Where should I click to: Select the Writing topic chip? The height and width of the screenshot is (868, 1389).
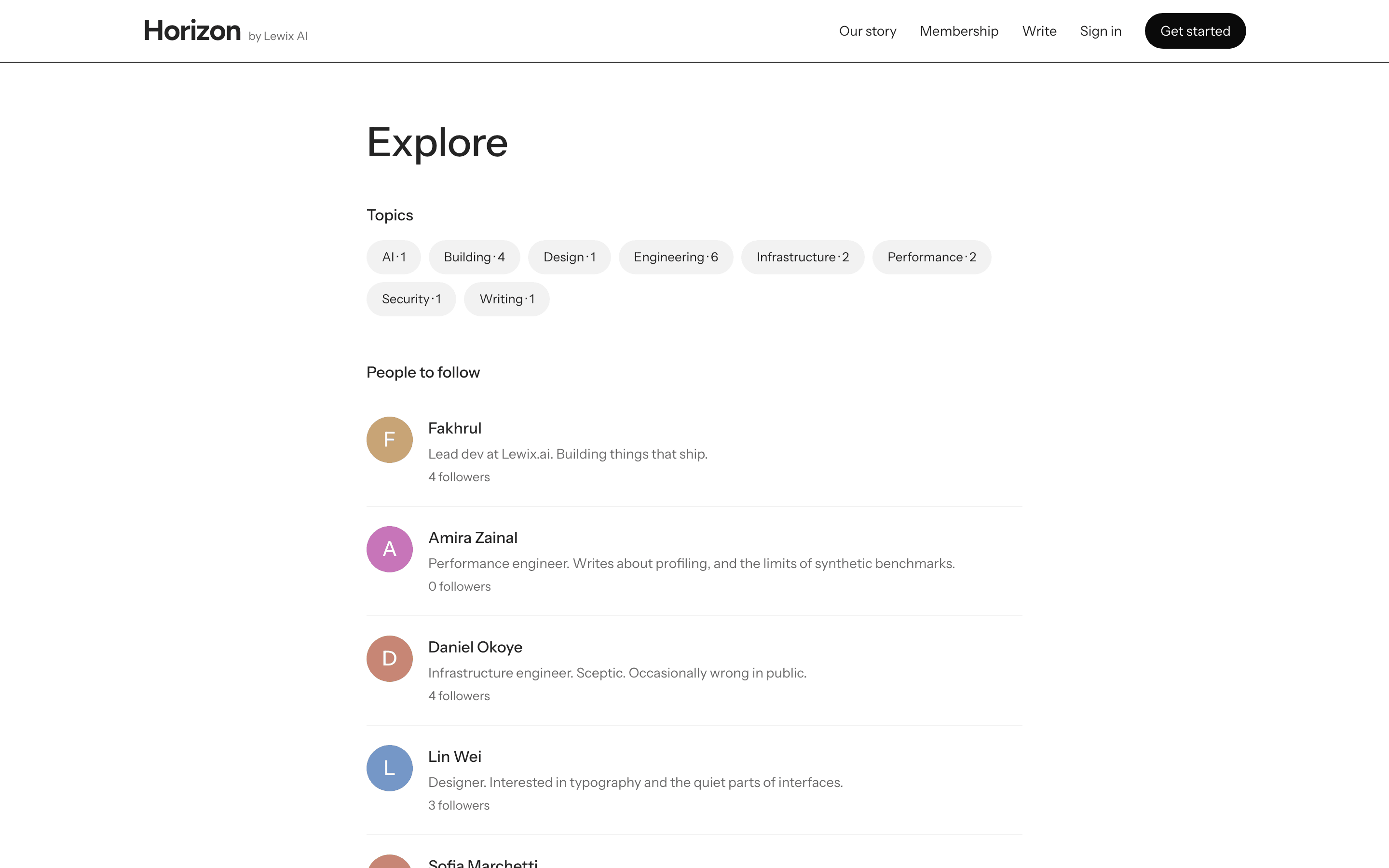507,299
